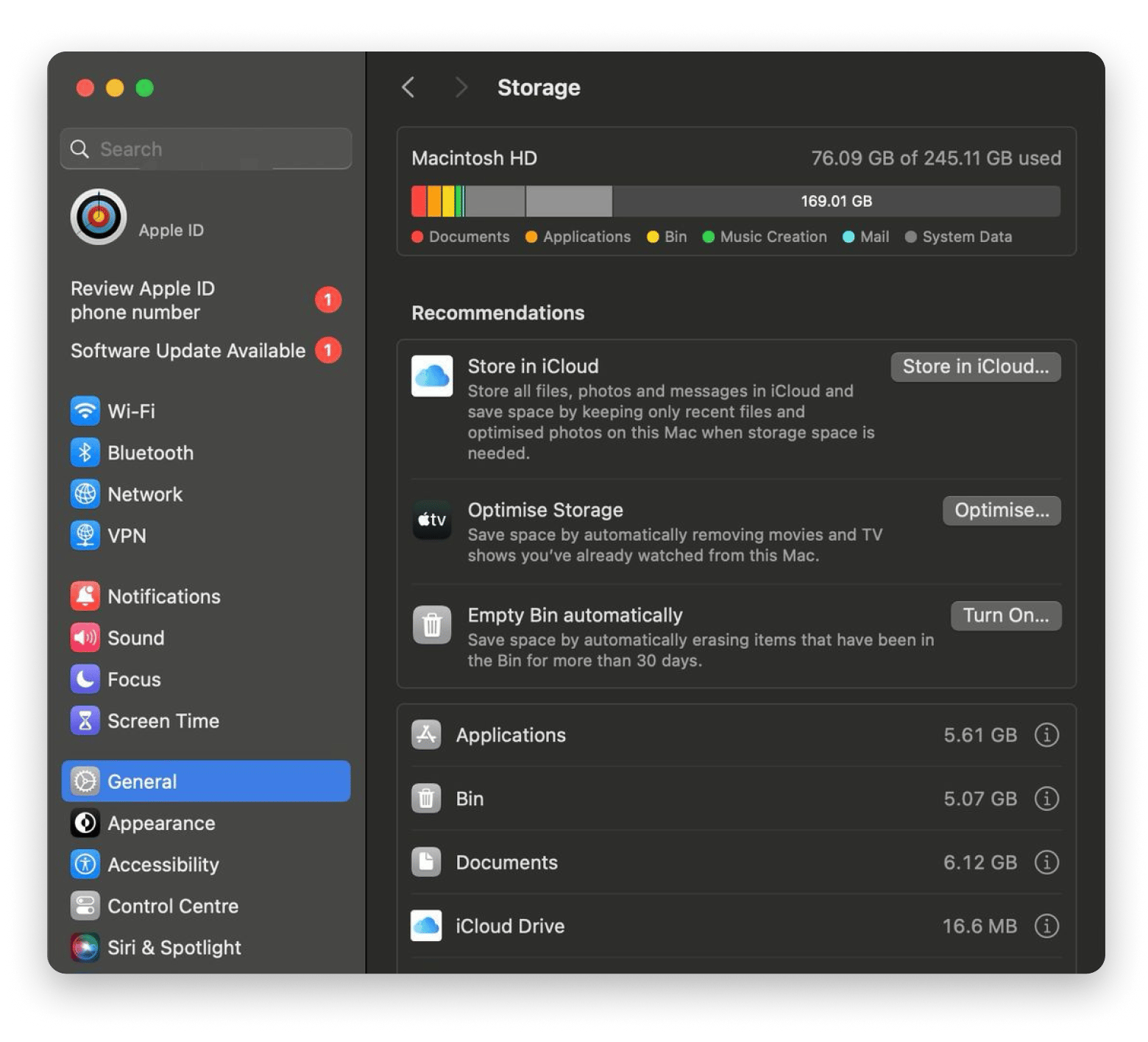Viewport: 1148px width, 1042px height.
Task: Click the 169.01 GB free space segment
Action: (x=836, y=201)
